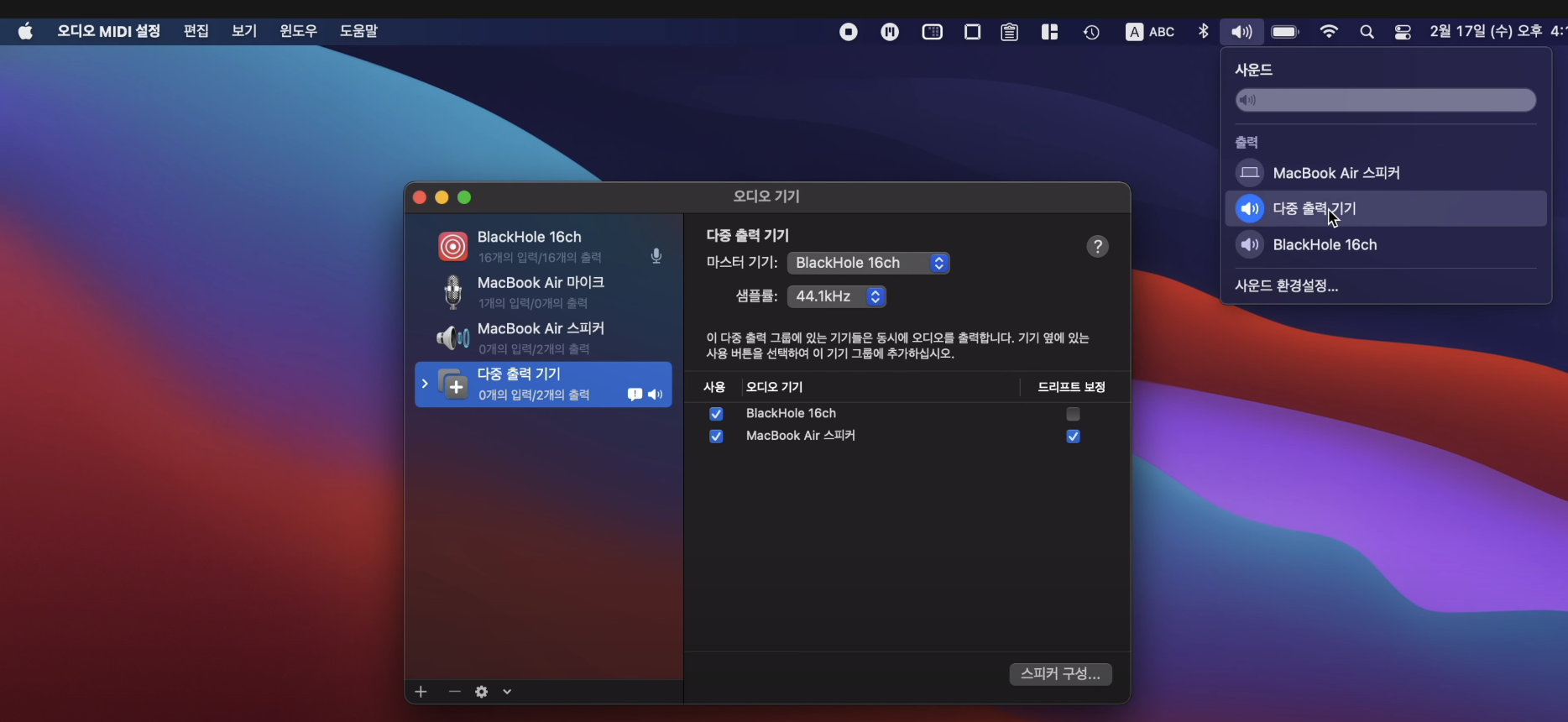Screen dimensions: 1568x722
Task: Open the 보기 menu
Action: coord(244,31)
